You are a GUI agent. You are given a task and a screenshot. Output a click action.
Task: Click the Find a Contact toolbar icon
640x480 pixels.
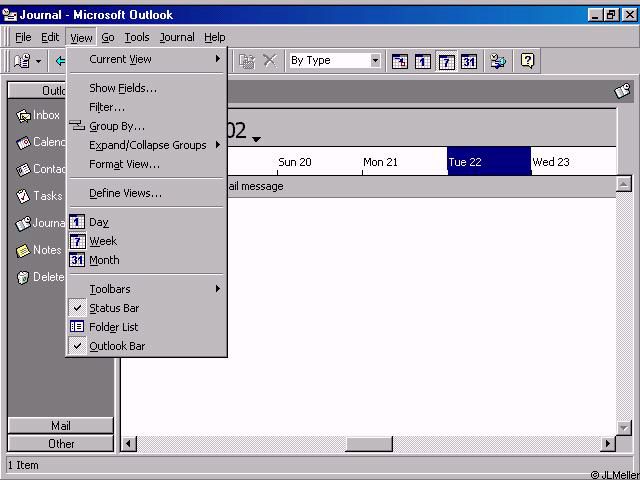tap(498, 61)
